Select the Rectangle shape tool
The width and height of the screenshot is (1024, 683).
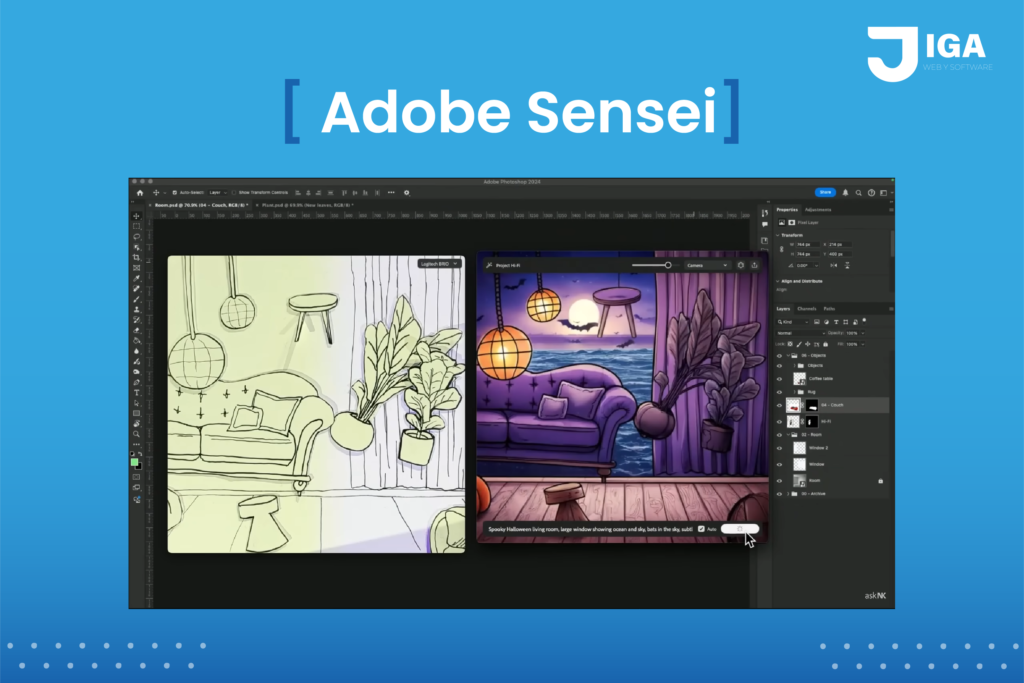point(136,413)
